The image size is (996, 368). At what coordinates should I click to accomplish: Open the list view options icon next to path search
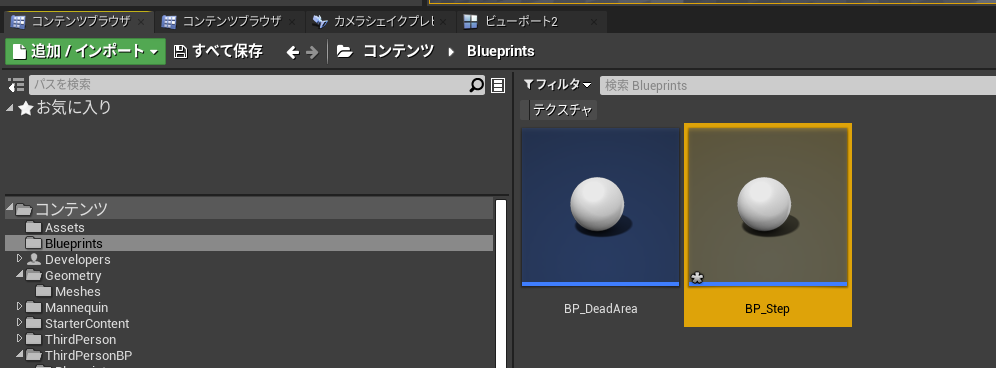coord(498,85)
